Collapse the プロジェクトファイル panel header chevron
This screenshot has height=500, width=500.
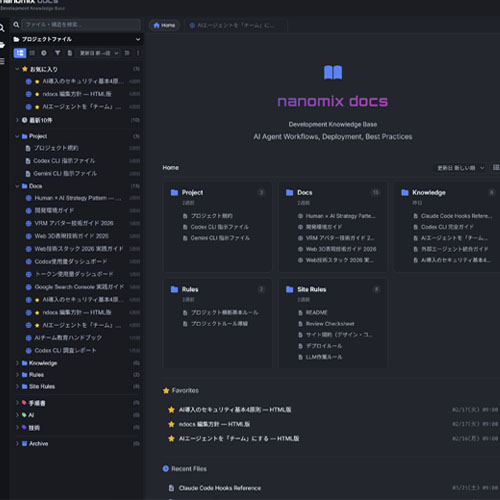click(138, 39)
